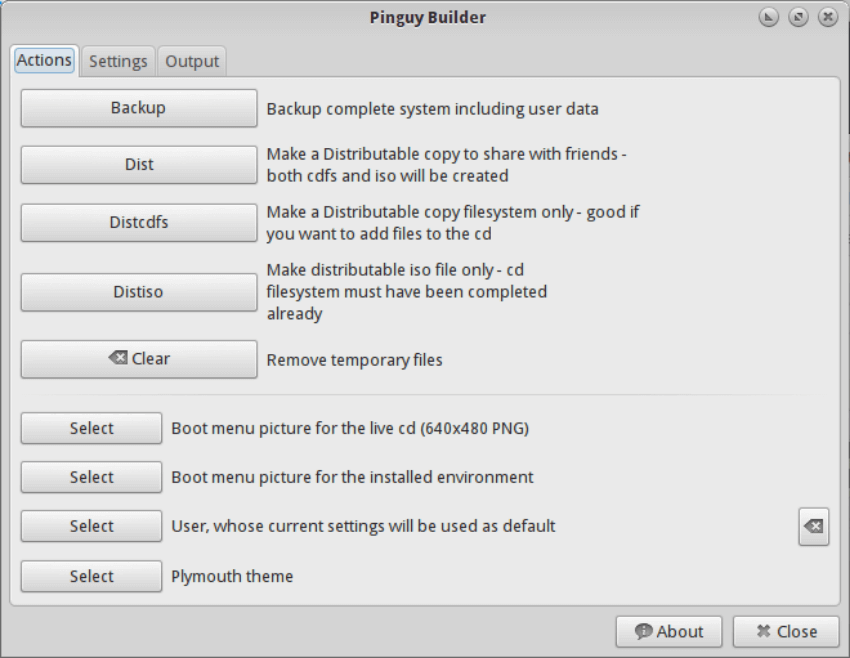Run the Distcdfs filesystem-only build

pos(139,223)
